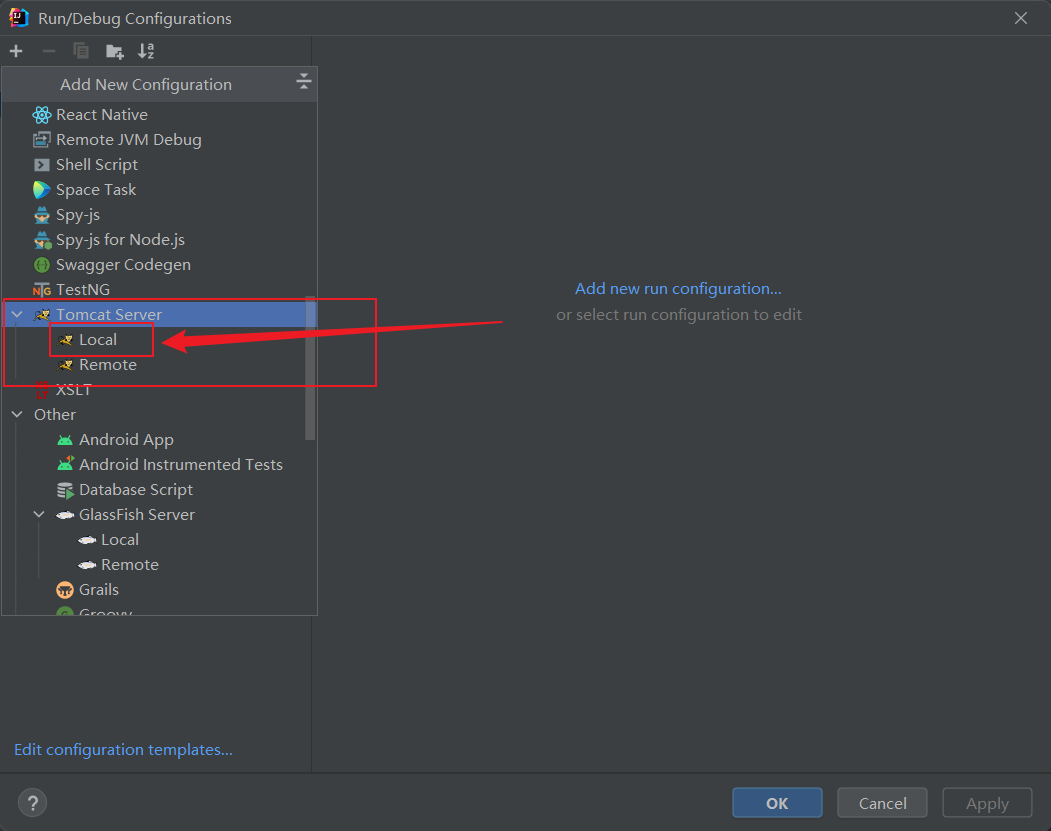The height and width of the screenshot is (831, 1051).
Task: Collapse the Tomcat Server node
Action: point(17,314)
